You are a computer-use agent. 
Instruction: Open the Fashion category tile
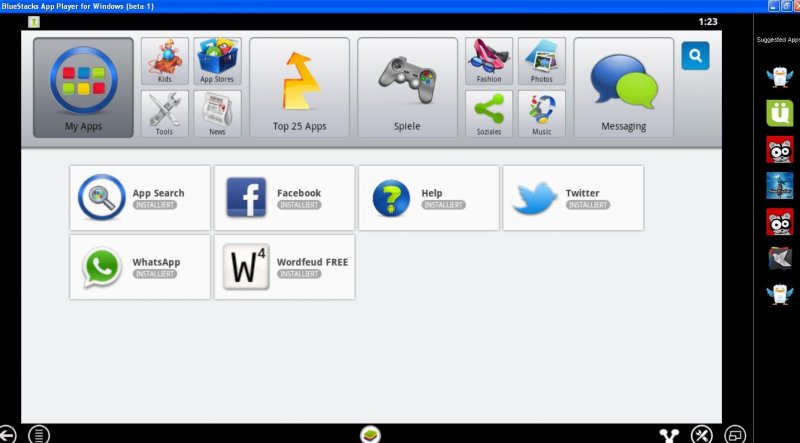pos(489,61)
